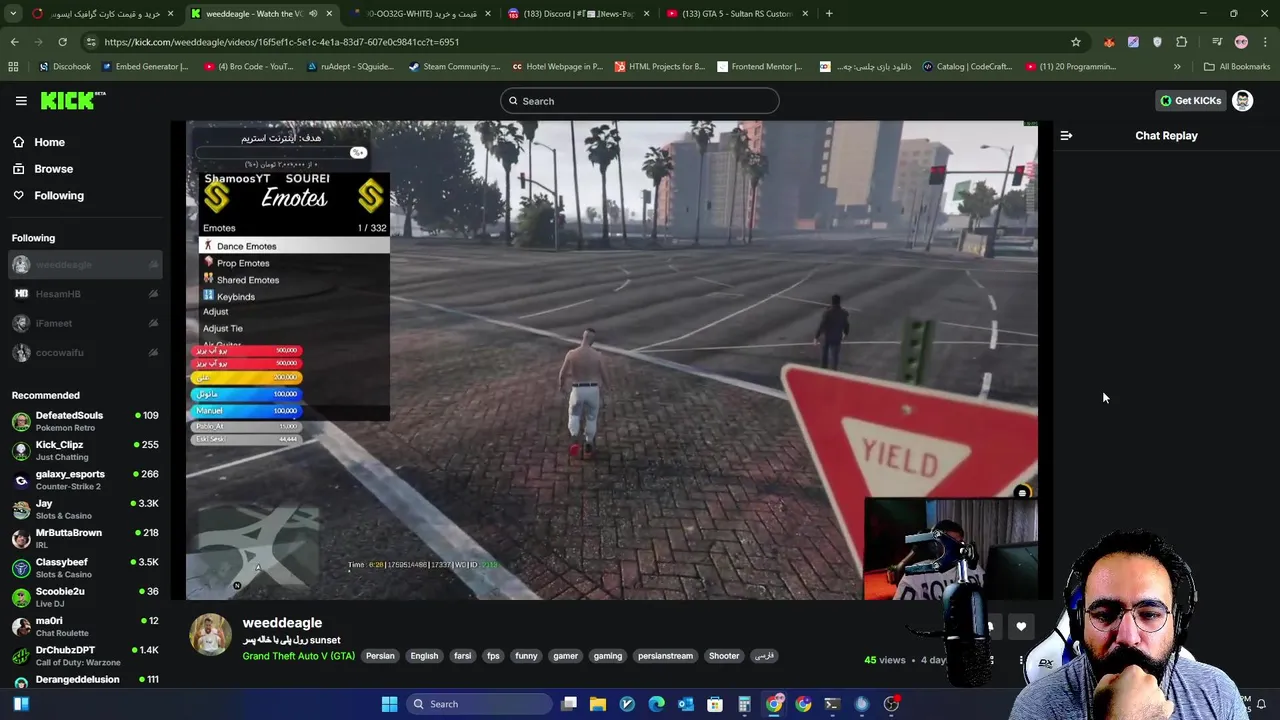Open DefeatedSouls recommended channel
Viewport: 1280px width, 720px height.
(x=85, y=421)
